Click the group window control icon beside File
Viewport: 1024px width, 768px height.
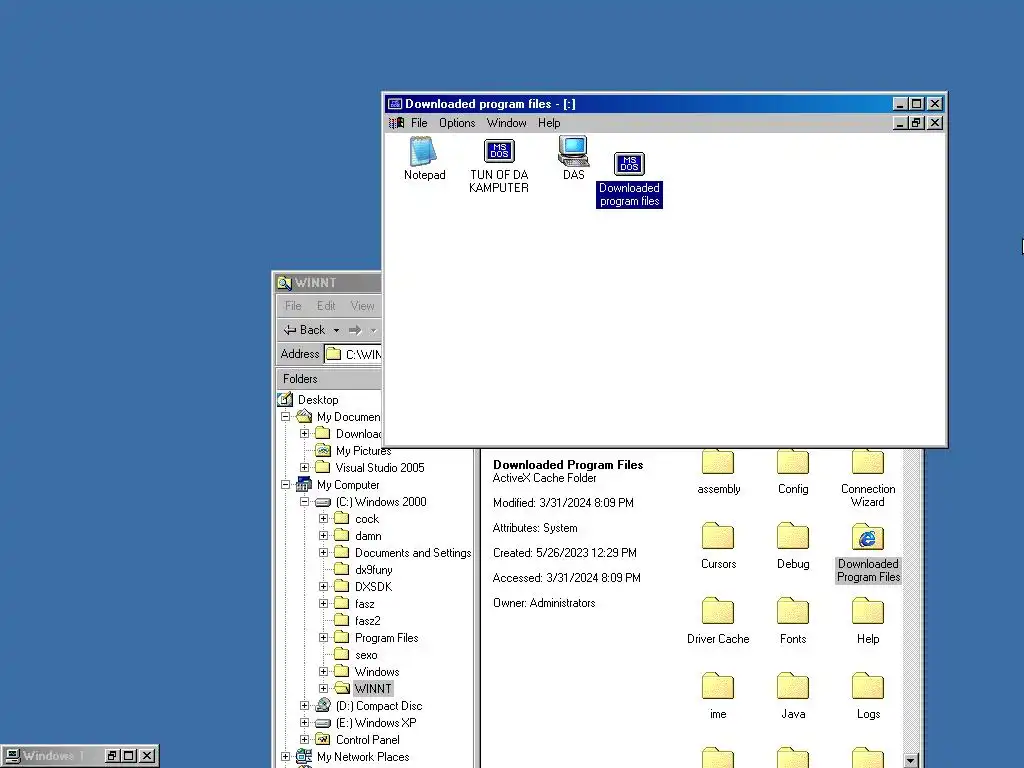point(396,123)
